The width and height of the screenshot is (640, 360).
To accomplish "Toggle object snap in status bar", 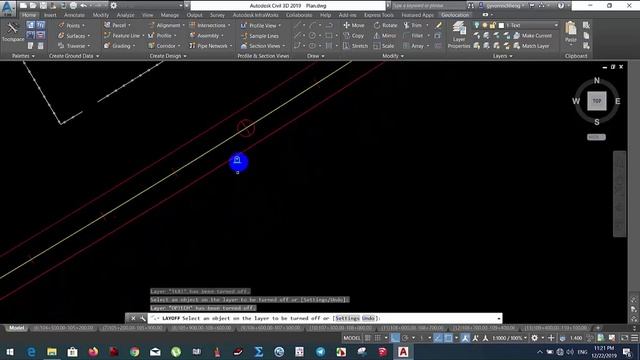I will (448, 338).
